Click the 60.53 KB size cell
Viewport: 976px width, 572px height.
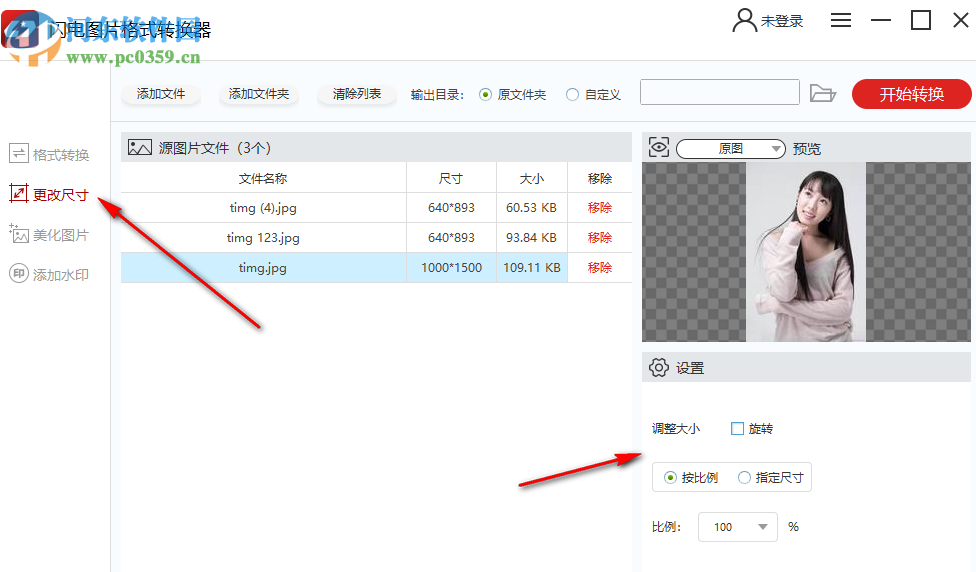[x=532, y=208]
